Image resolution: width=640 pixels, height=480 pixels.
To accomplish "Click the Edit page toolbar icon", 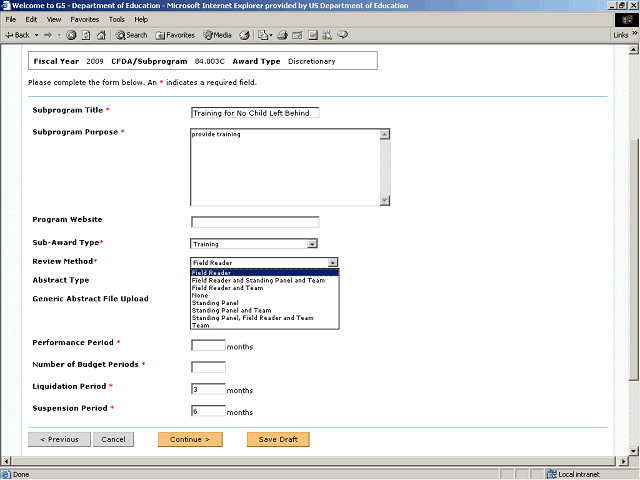I will coord(297,35).
